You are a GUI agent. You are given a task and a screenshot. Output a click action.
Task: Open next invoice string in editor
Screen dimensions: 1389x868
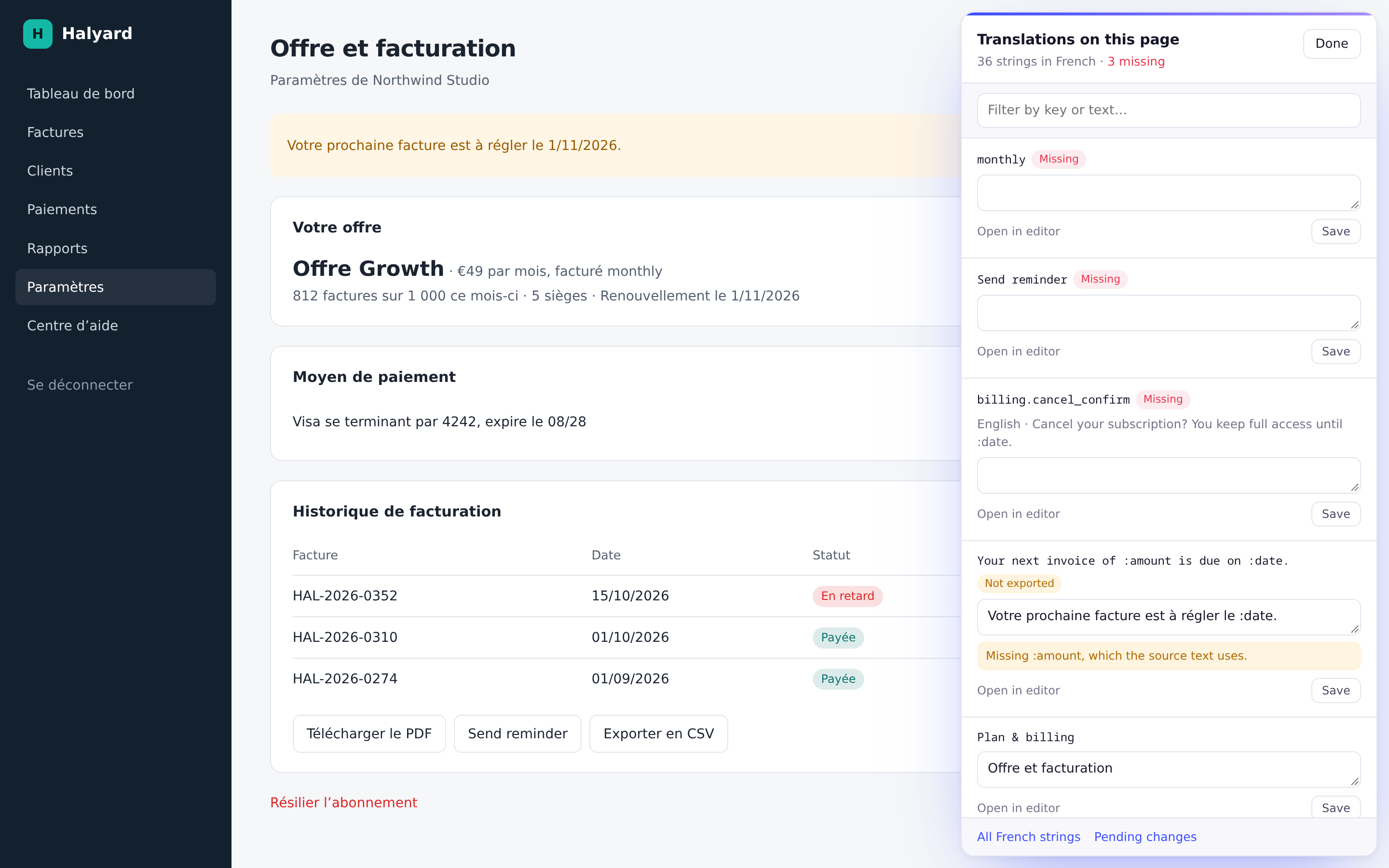pyautogui.click(x=1018, y=691)
